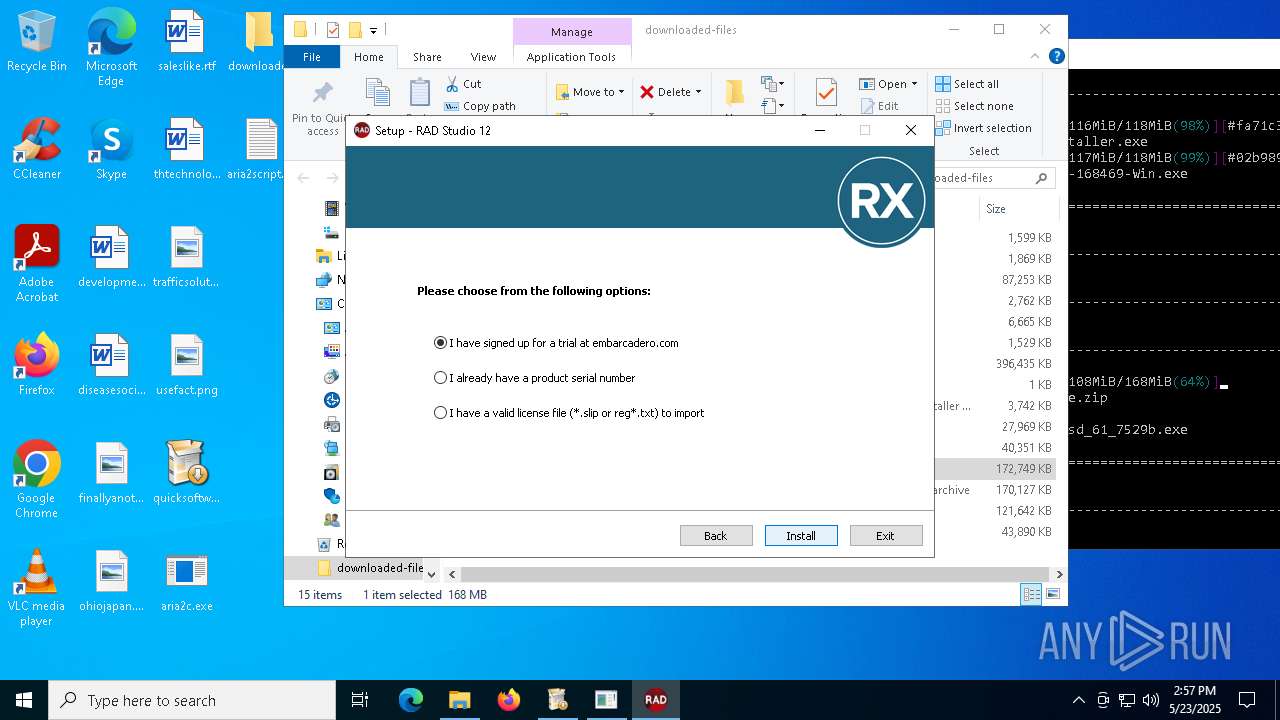Expand the navigation pane down arrow
This screenshot has height=720, width=1280.
(x=432, y=574)
